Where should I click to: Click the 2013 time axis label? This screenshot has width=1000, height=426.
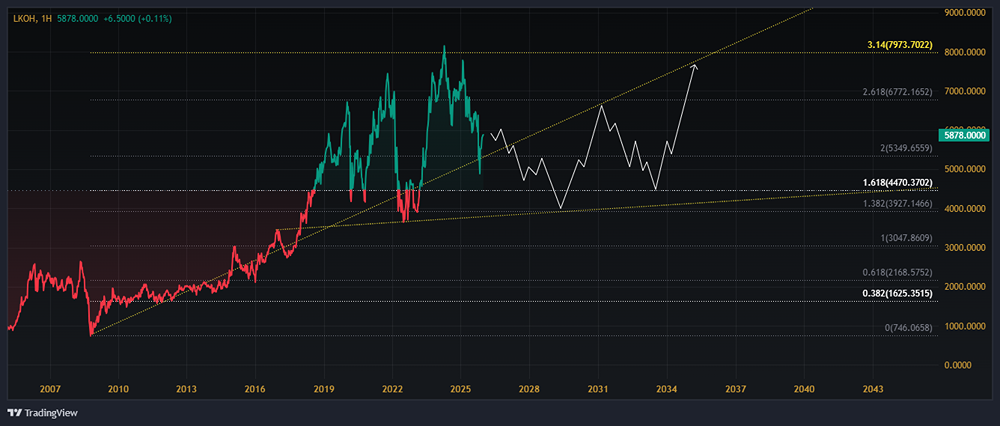coord(186,389)
